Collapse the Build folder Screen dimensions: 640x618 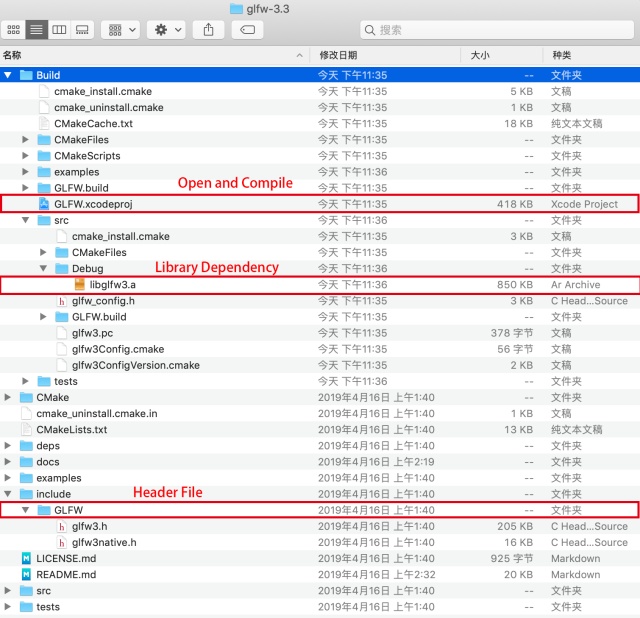point(7,75)
